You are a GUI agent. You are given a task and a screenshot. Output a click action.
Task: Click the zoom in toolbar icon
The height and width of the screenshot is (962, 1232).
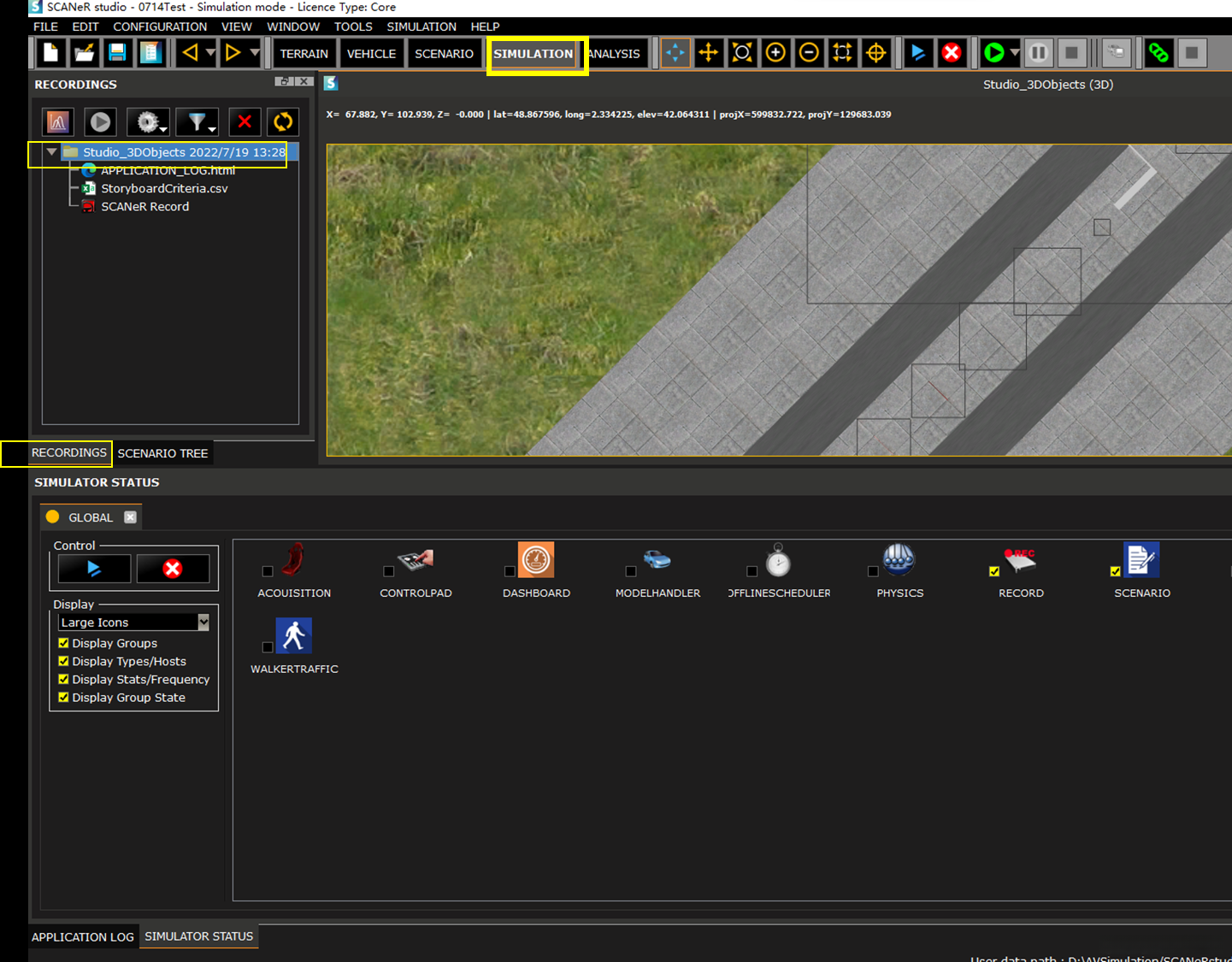(x=775, y=53)
